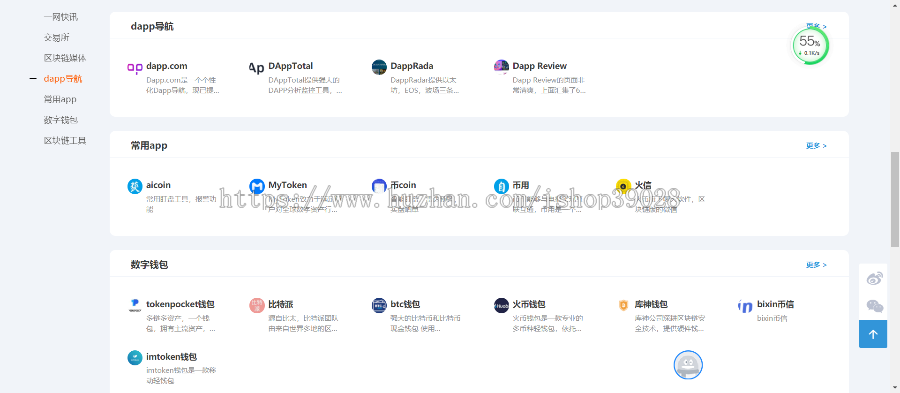
Task: Share via the Weibo icon
Action: pyautogui.click(x=874, y=279)
